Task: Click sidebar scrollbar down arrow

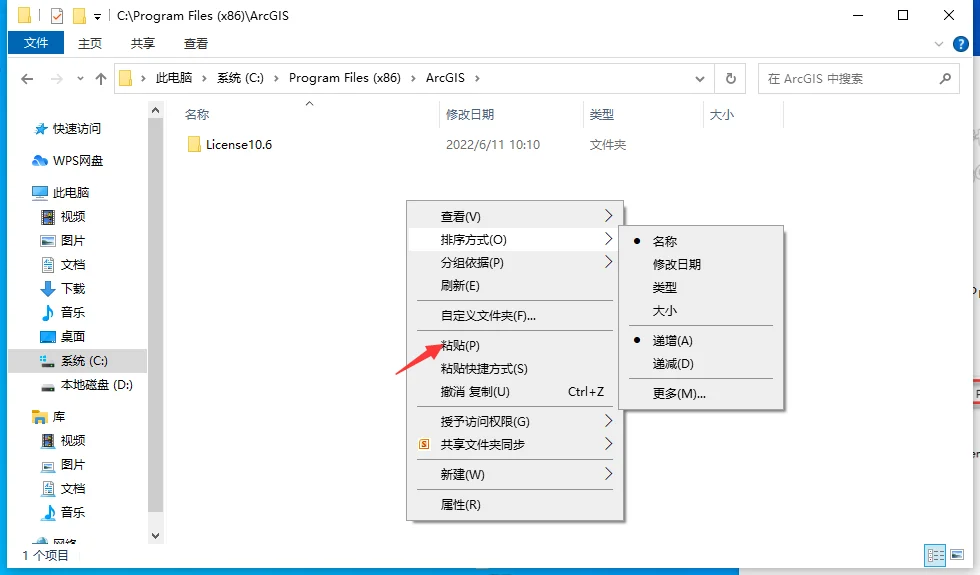Action: click(156, 536)
